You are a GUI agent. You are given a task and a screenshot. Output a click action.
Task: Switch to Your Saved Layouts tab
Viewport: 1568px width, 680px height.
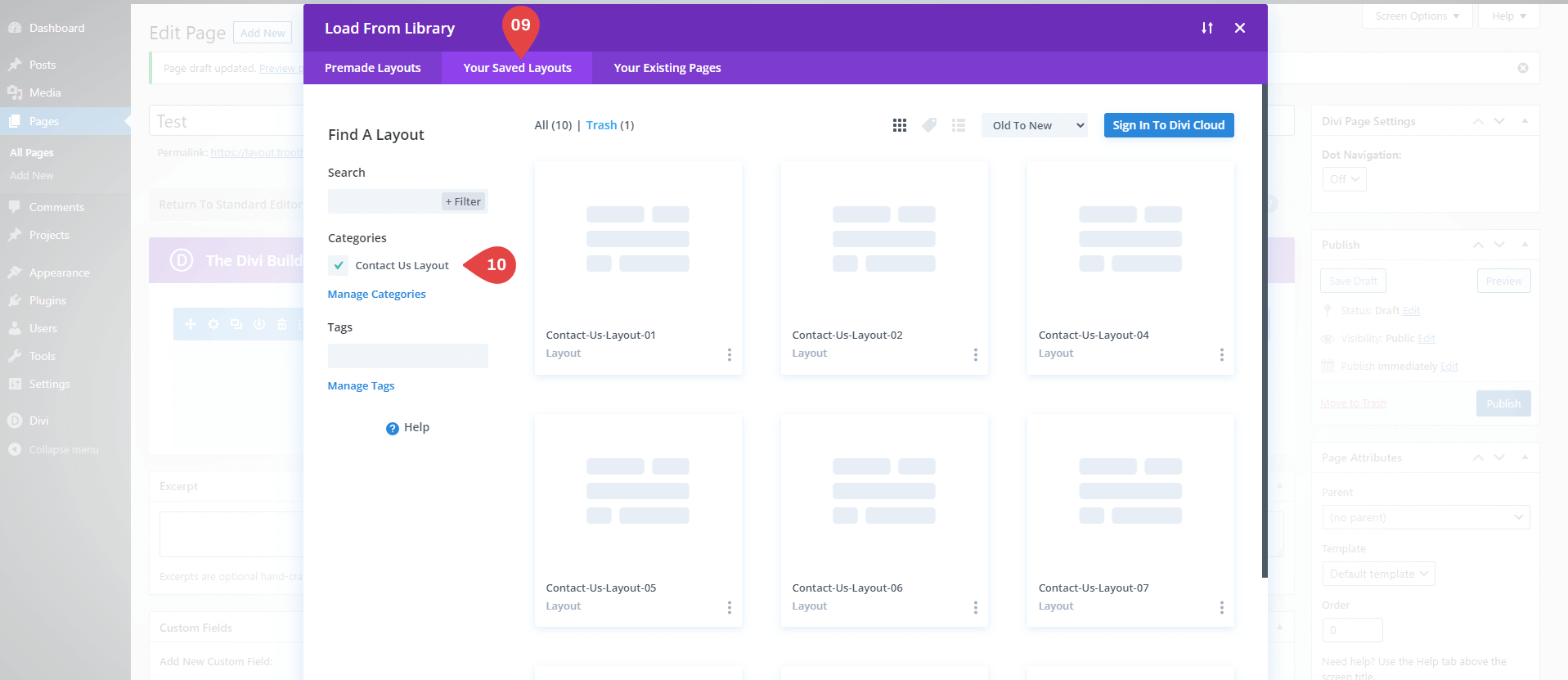click(x=518, y=68)
